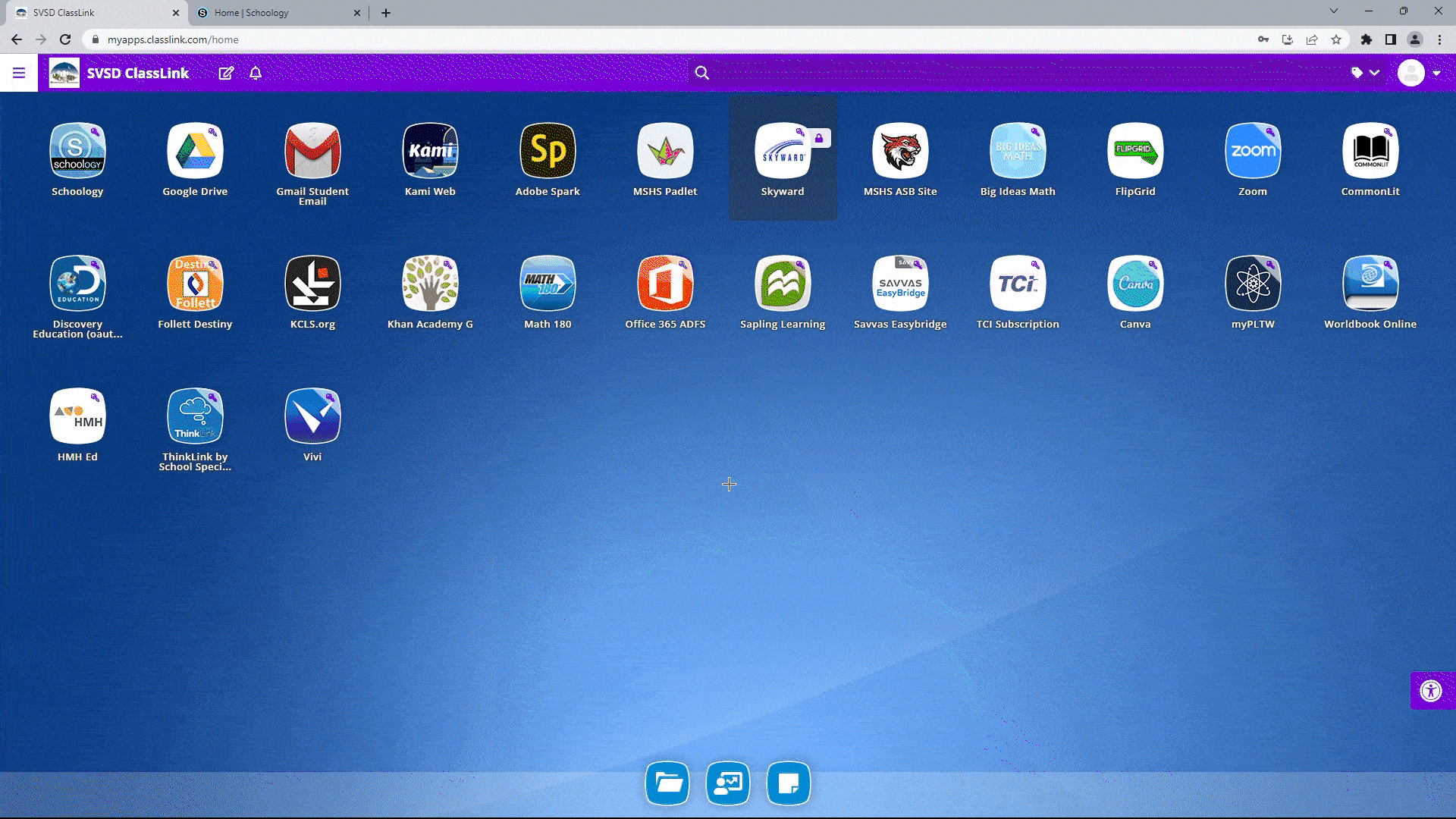Launch Canva app
The image size is (1456, 819).
tap(1135, 284)
